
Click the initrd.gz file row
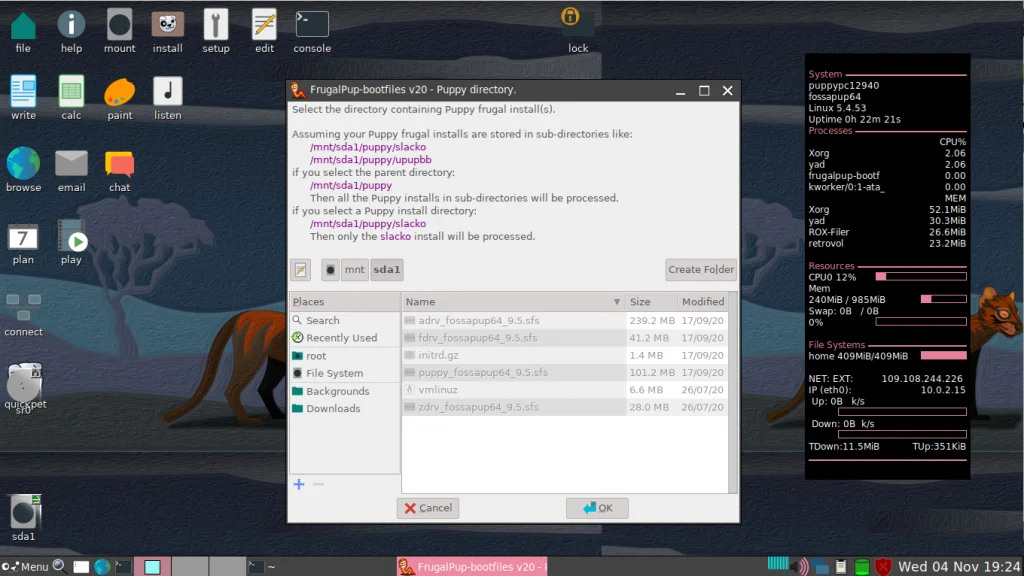[564, 355]
